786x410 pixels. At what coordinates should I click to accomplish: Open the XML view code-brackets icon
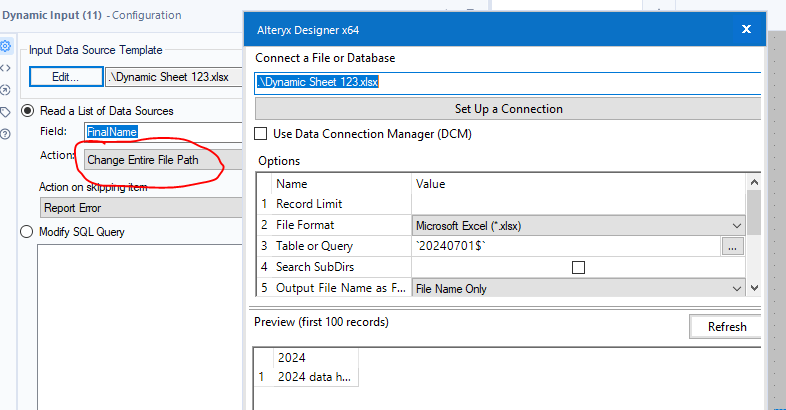(x=5, y=68)
